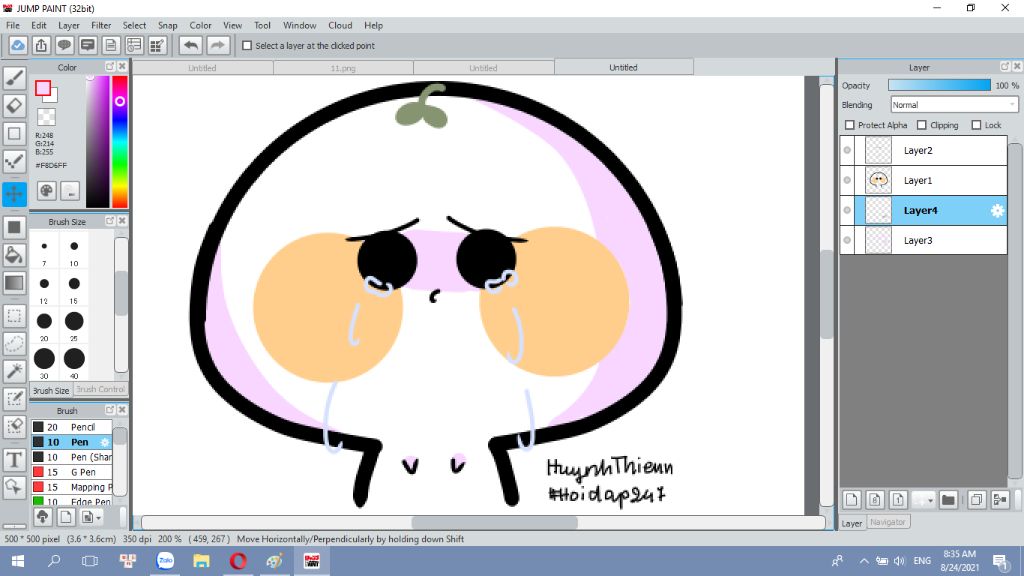Open Layer4 settings gear

[997, 210]
